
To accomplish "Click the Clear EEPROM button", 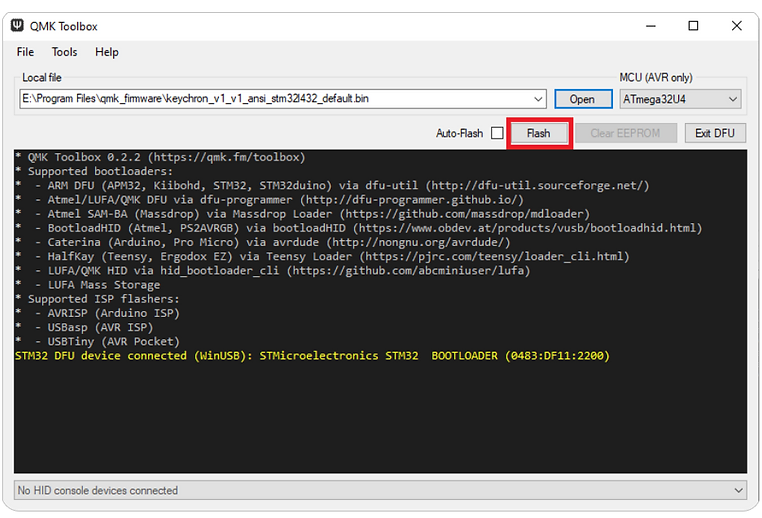I will [x=626, y=133].
